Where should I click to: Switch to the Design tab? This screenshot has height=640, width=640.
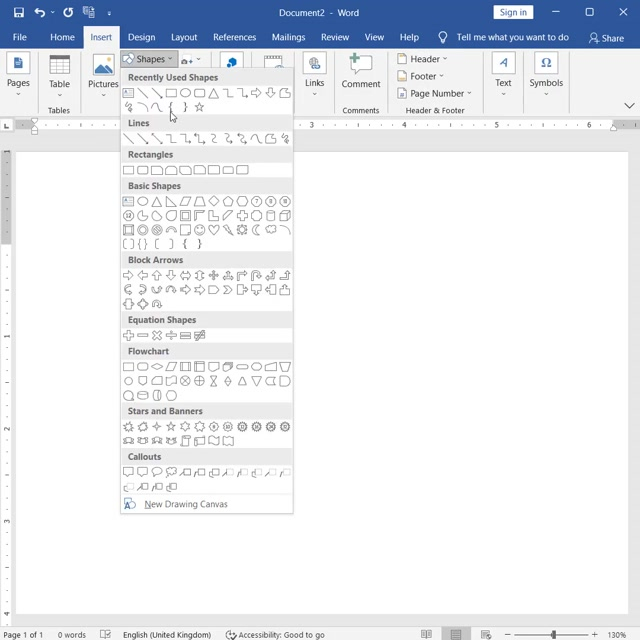pos(141,37)
